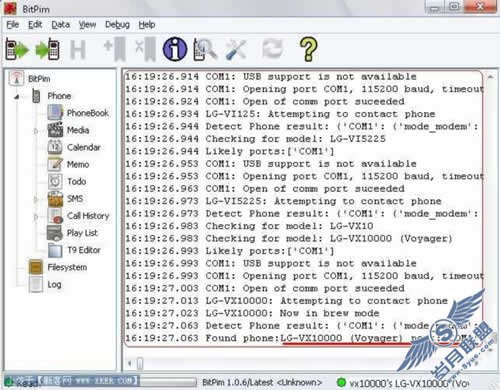The width and height of the screenshot is (500, 390).
Task: Open the Help menu
Action: click(x=147, y=25)
